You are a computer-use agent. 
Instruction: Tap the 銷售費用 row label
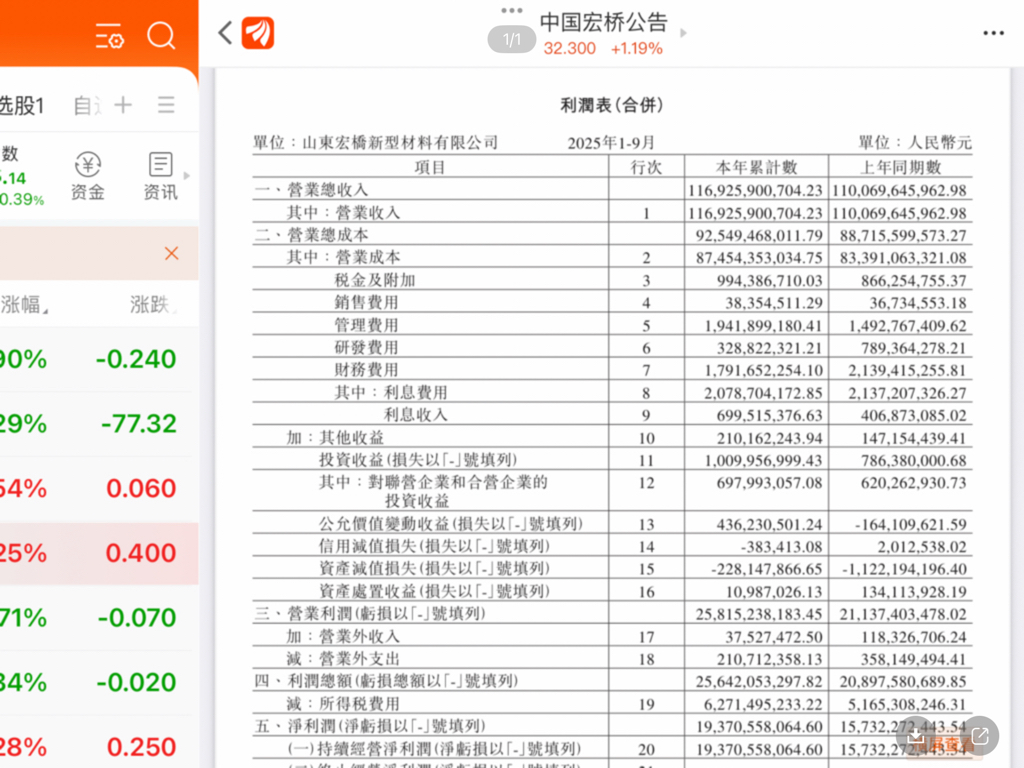pyautogui.click(x=366, y=302)
